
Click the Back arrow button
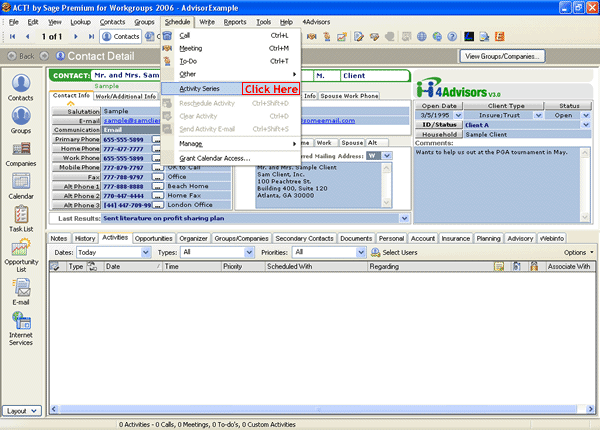(x=12, y=56)
